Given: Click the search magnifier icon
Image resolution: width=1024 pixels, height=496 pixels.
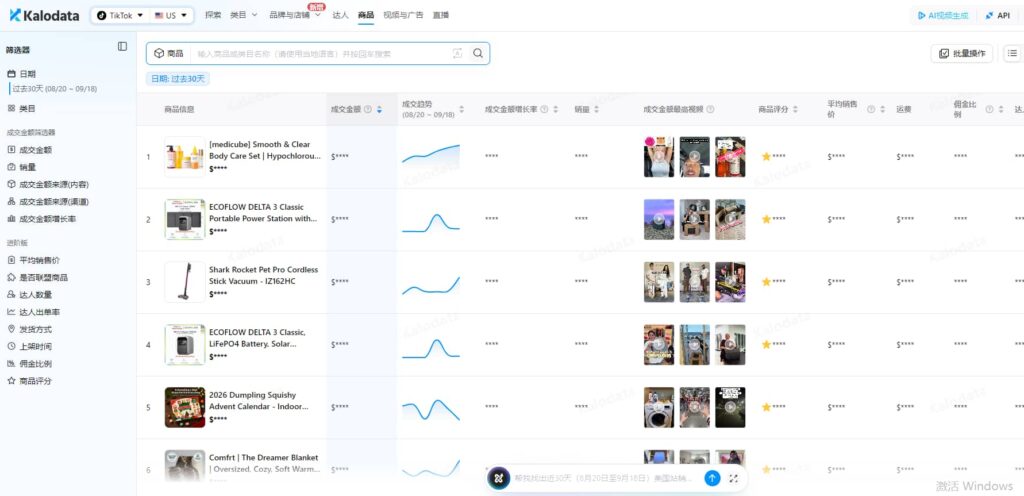Looking at the screenshot, I should 478,54.
